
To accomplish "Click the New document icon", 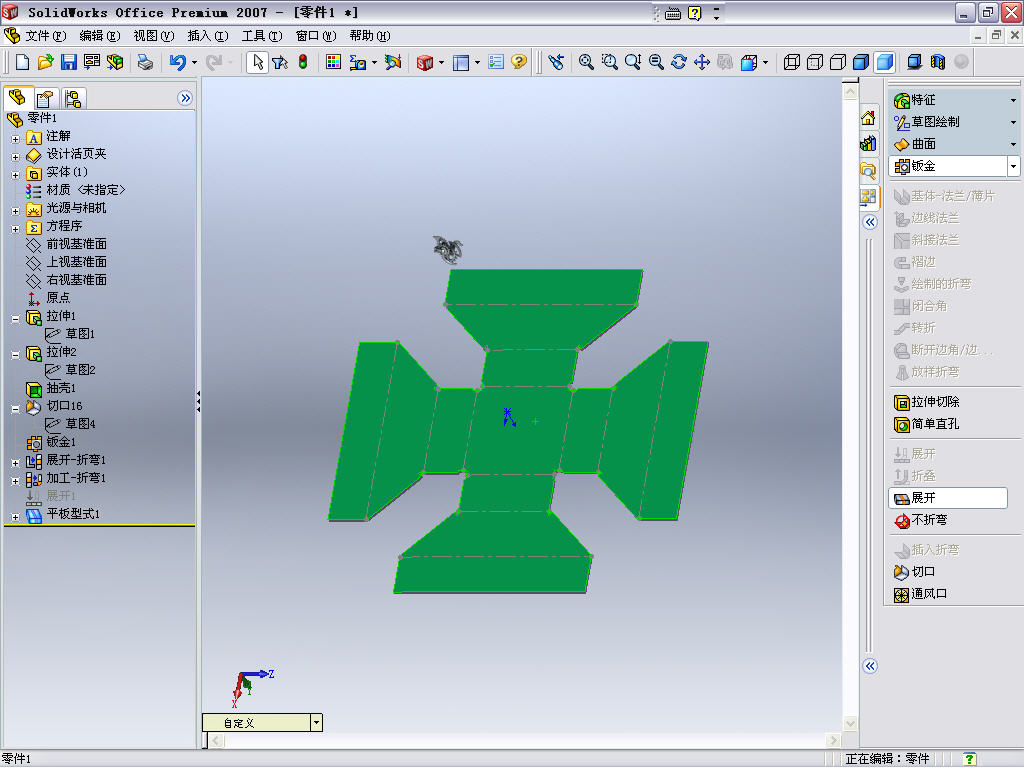I will (x=22, y=62).
